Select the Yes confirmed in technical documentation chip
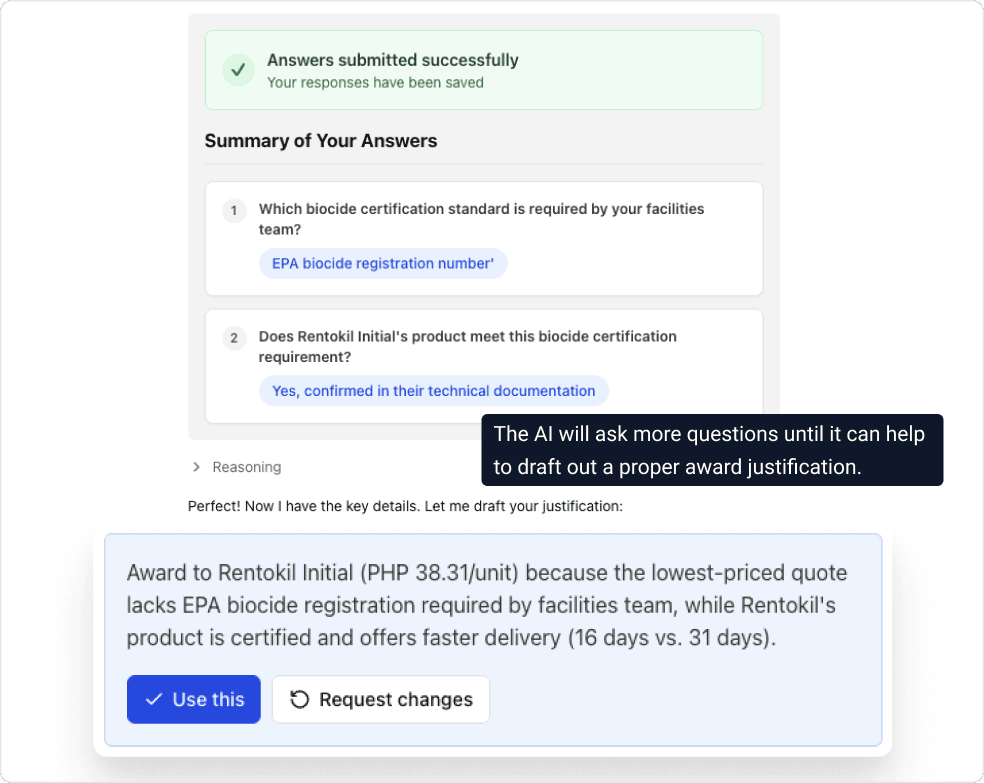The image size is (984, 783). (x=433, y=390)
